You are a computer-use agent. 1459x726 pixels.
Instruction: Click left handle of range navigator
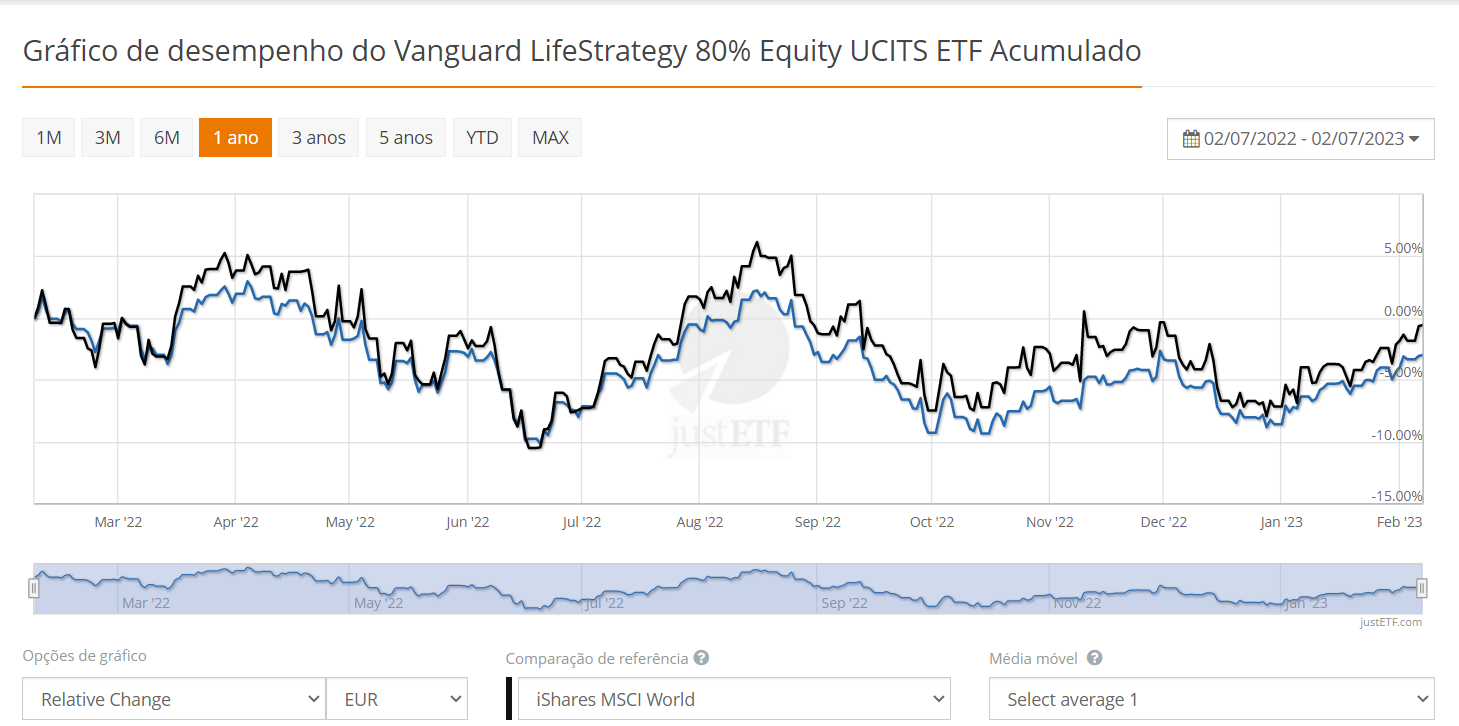click(34, 588)
